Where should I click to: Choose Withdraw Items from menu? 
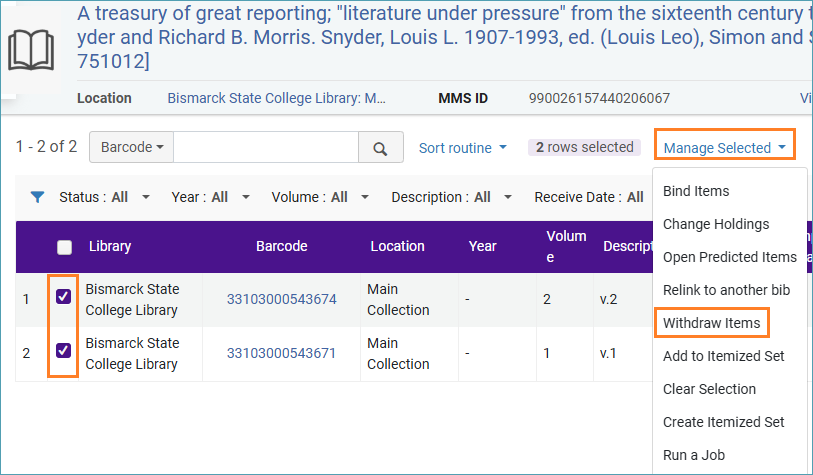click(711, 323)
